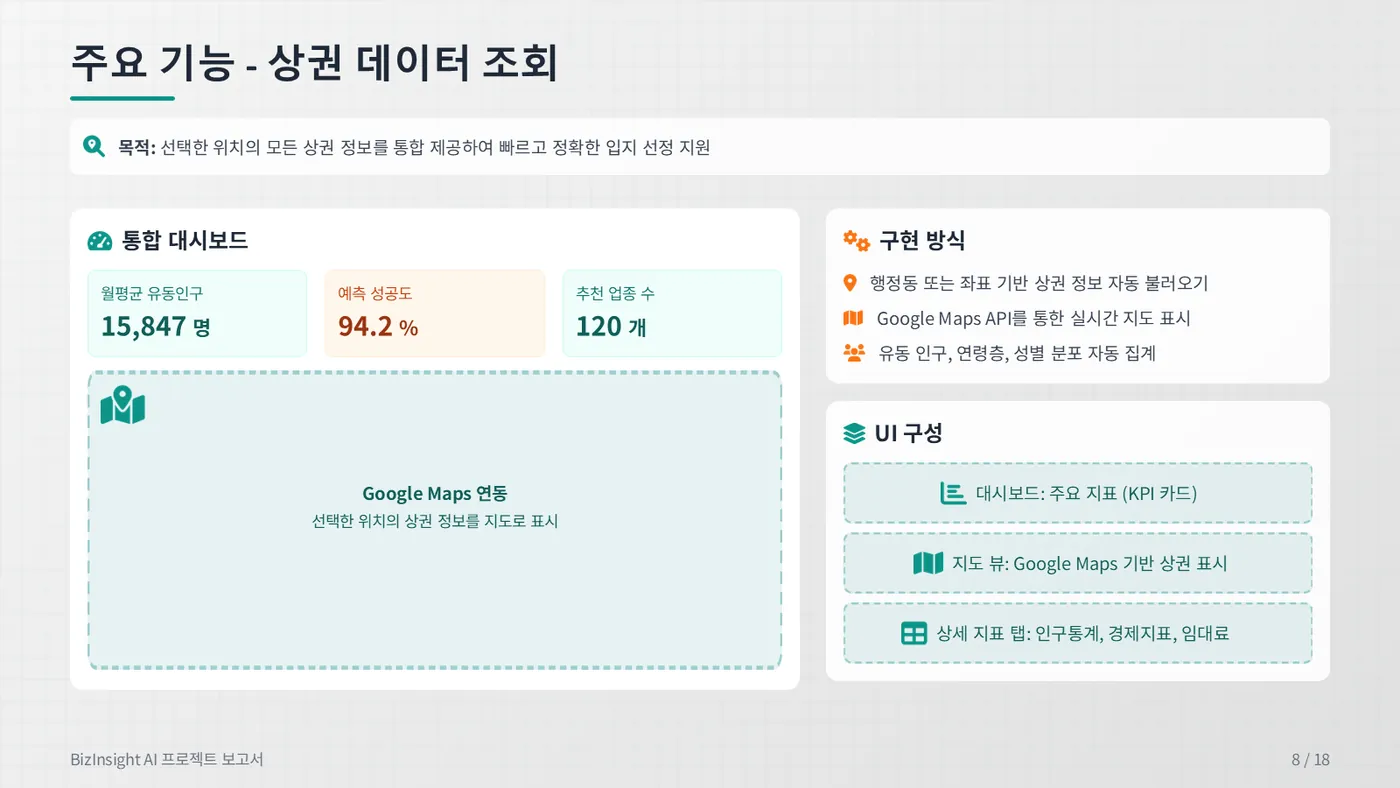Image resolution: width=1400 pixels, height=788 pixels.
Task: Click the text 행정동 또는 좌표 기반 상권 정보 자동 불러오기
Action: point(1039,283)
